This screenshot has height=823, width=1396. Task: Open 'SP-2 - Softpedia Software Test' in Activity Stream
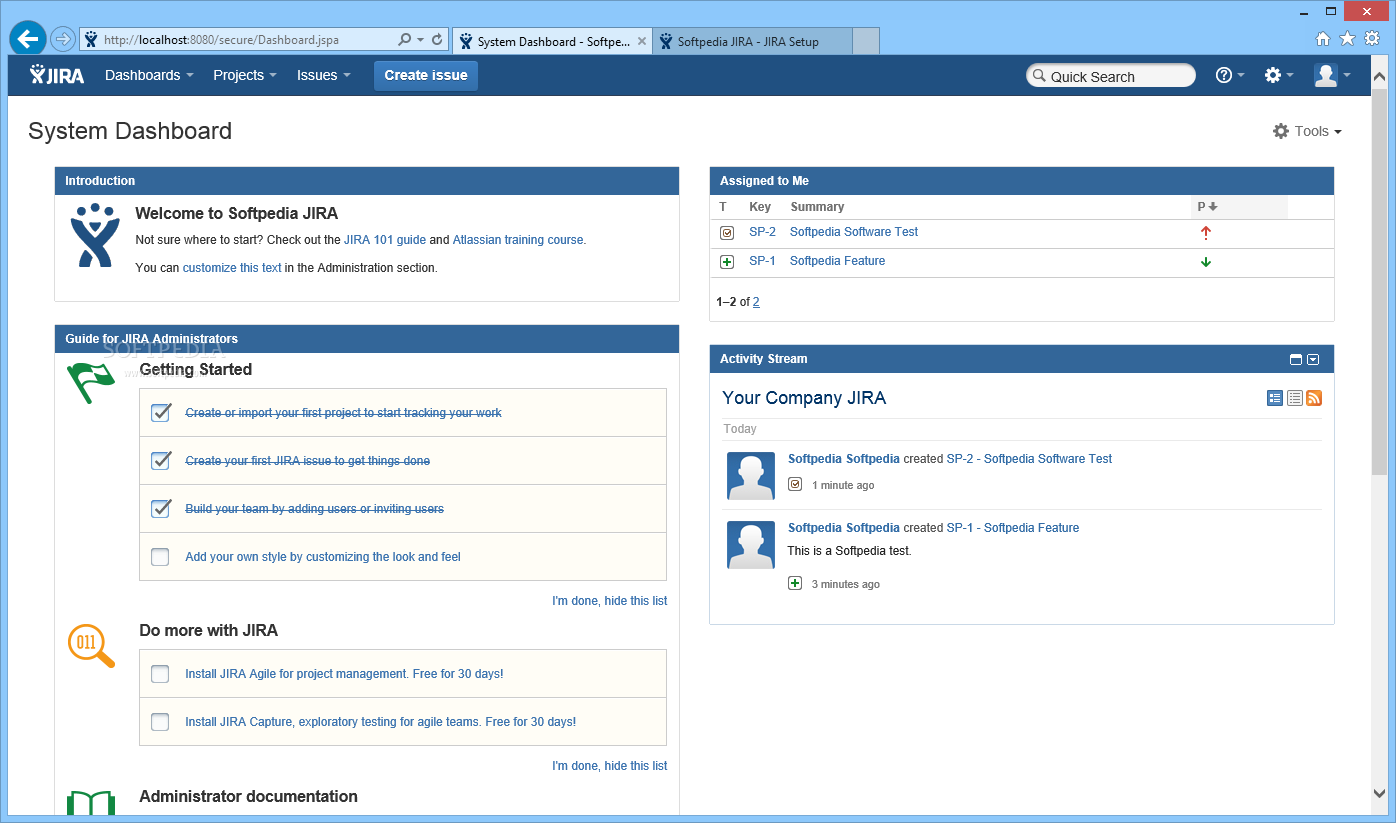click(1029, 459)
